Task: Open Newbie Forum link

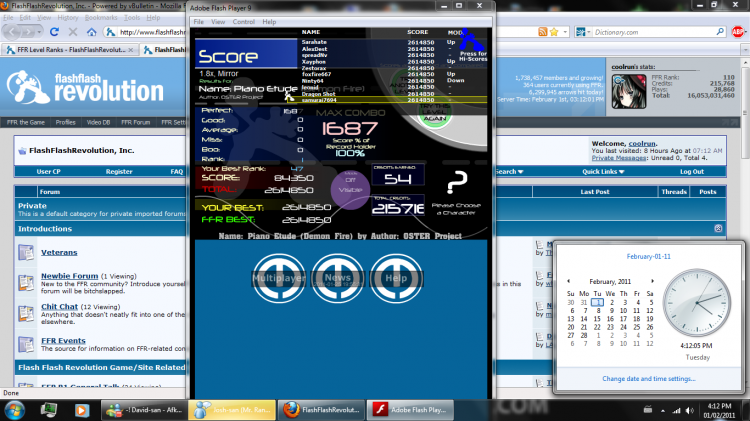Action: (69, 276)
